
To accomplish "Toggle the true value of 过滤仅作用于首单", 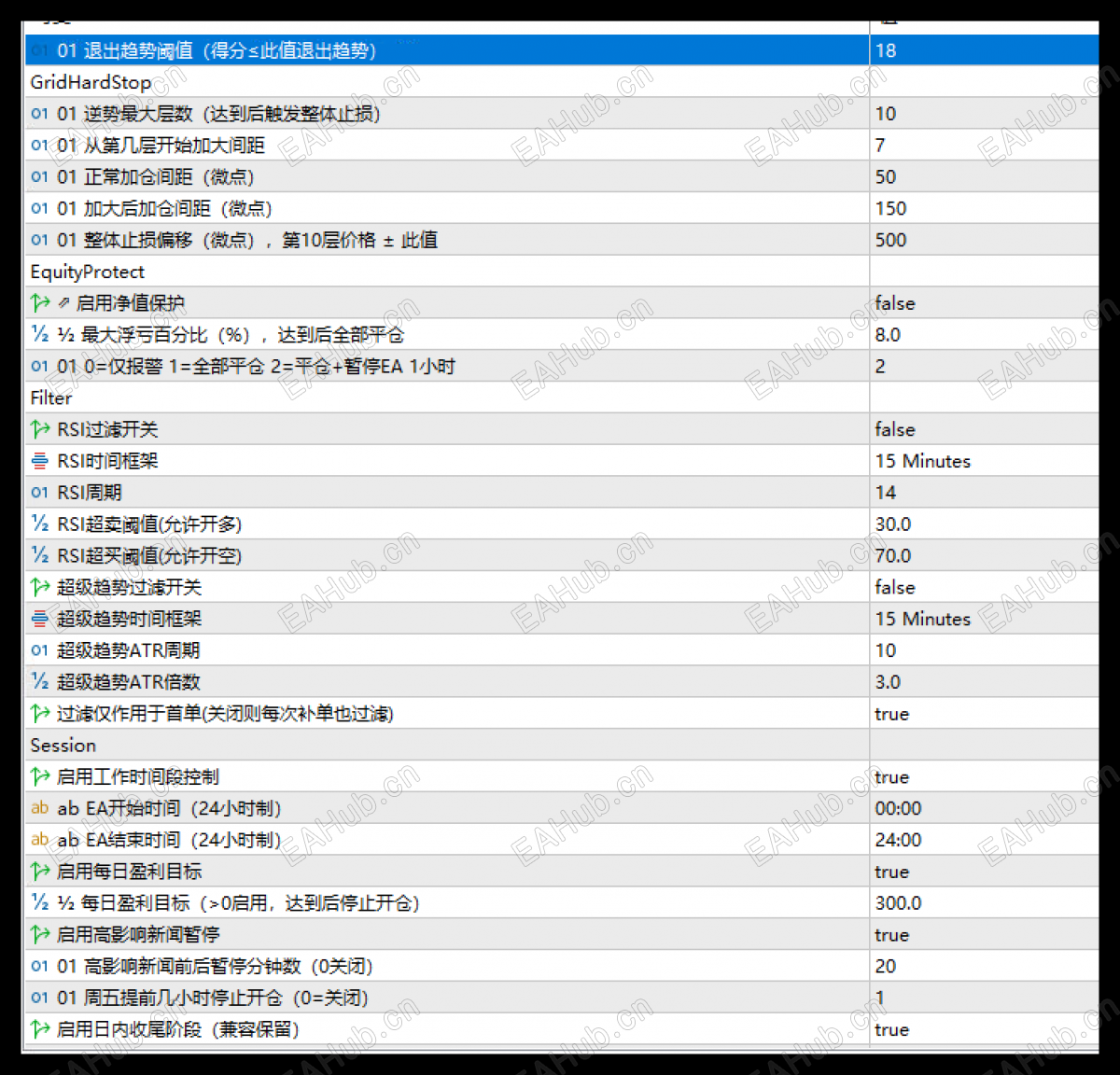I will point(892,714).
